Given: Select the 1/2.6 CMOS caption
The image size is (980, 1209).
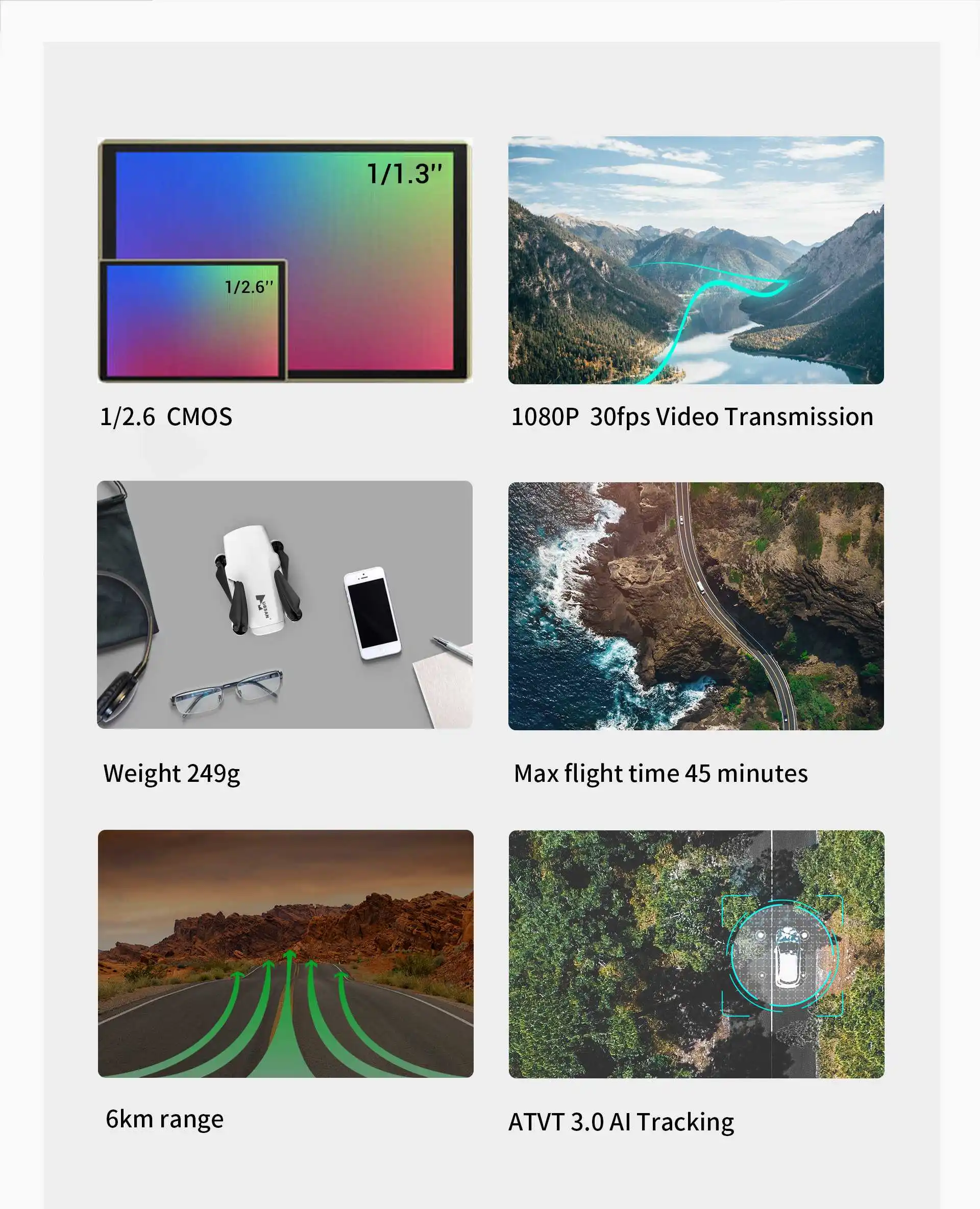Looking at the screenshot, I should pyautogui.click(x=166, y=417).
